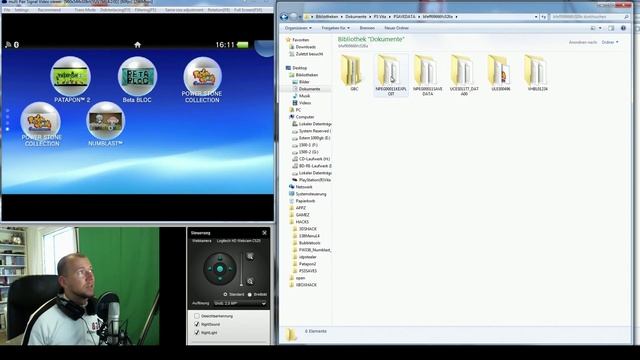The width and height of the screenshot is (640, 360).
Task: Launch the Beta BLOC bubble
Action: click(x=138, y=77)
